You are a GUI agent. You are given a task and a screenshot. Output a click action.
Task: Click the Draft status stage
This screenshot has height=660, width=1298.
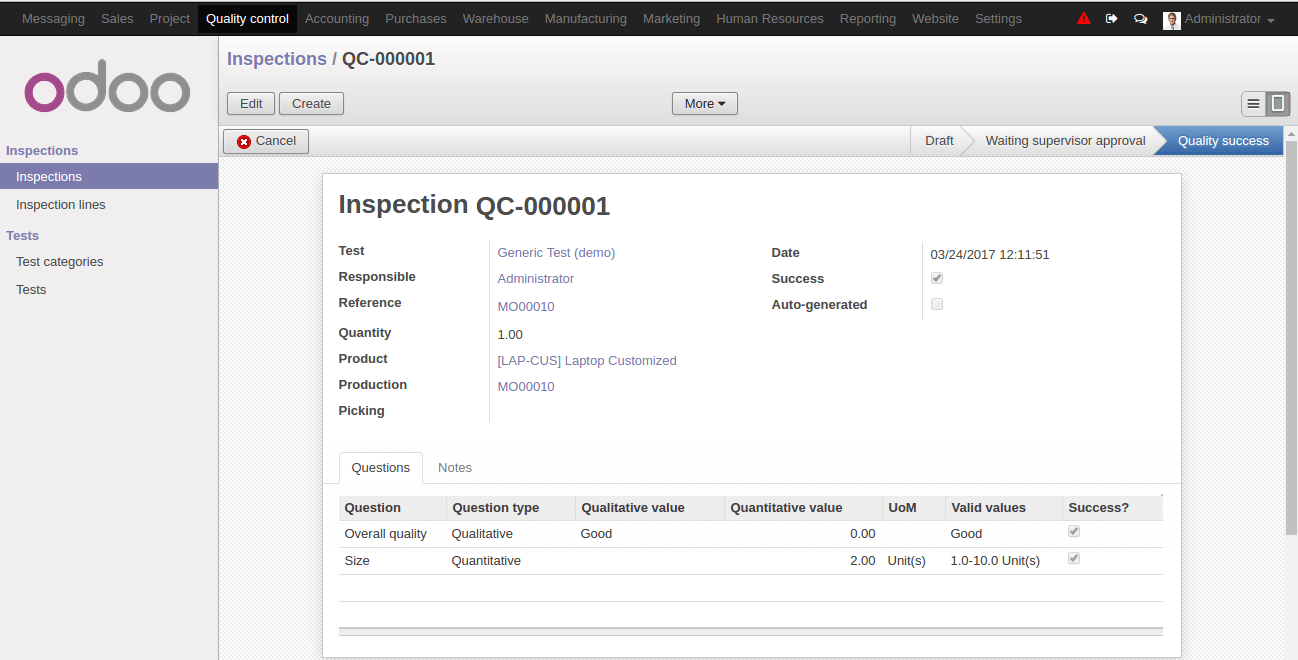[x=939, y=141]
